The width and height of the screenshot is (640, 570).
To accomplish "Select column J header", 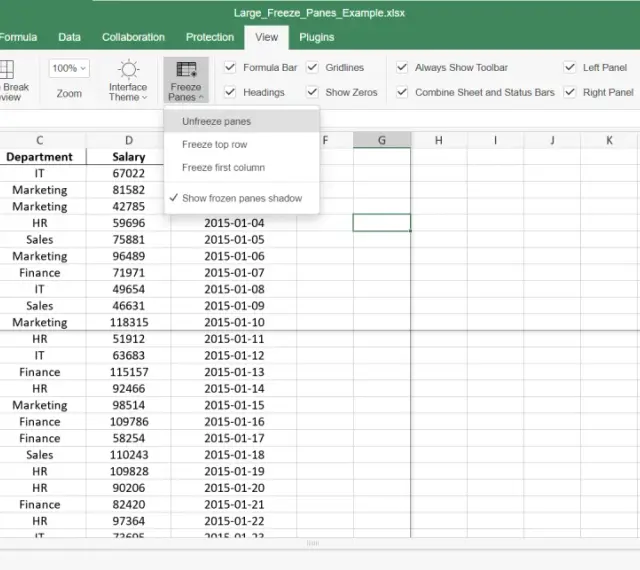I will 552,140.
